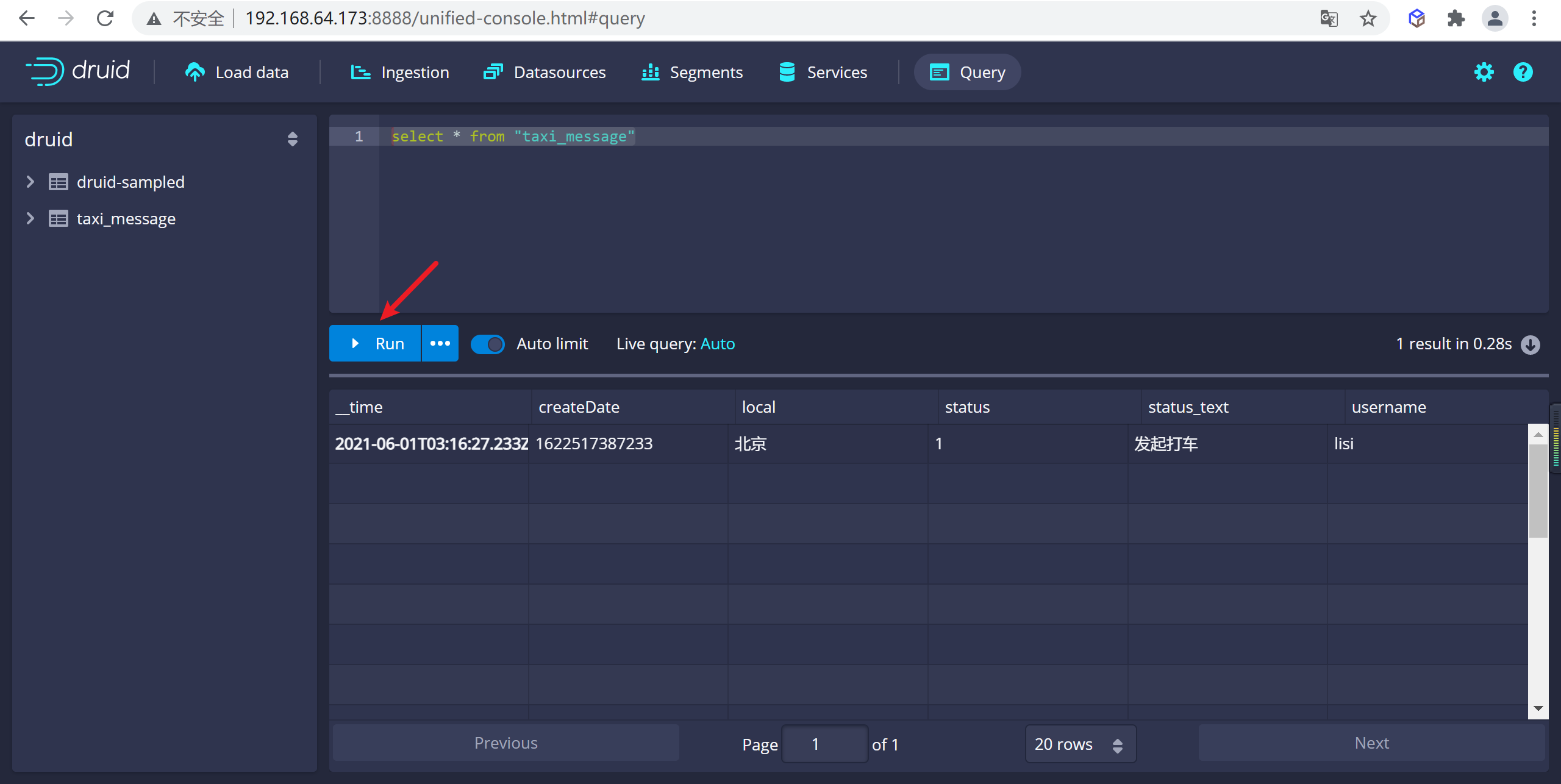
Task: Run the SQL query
Action: 375,343
